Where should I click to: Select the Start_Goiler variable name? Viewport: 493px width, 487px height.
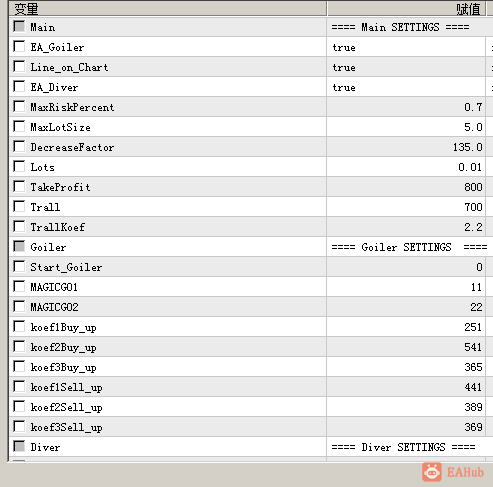66,267
